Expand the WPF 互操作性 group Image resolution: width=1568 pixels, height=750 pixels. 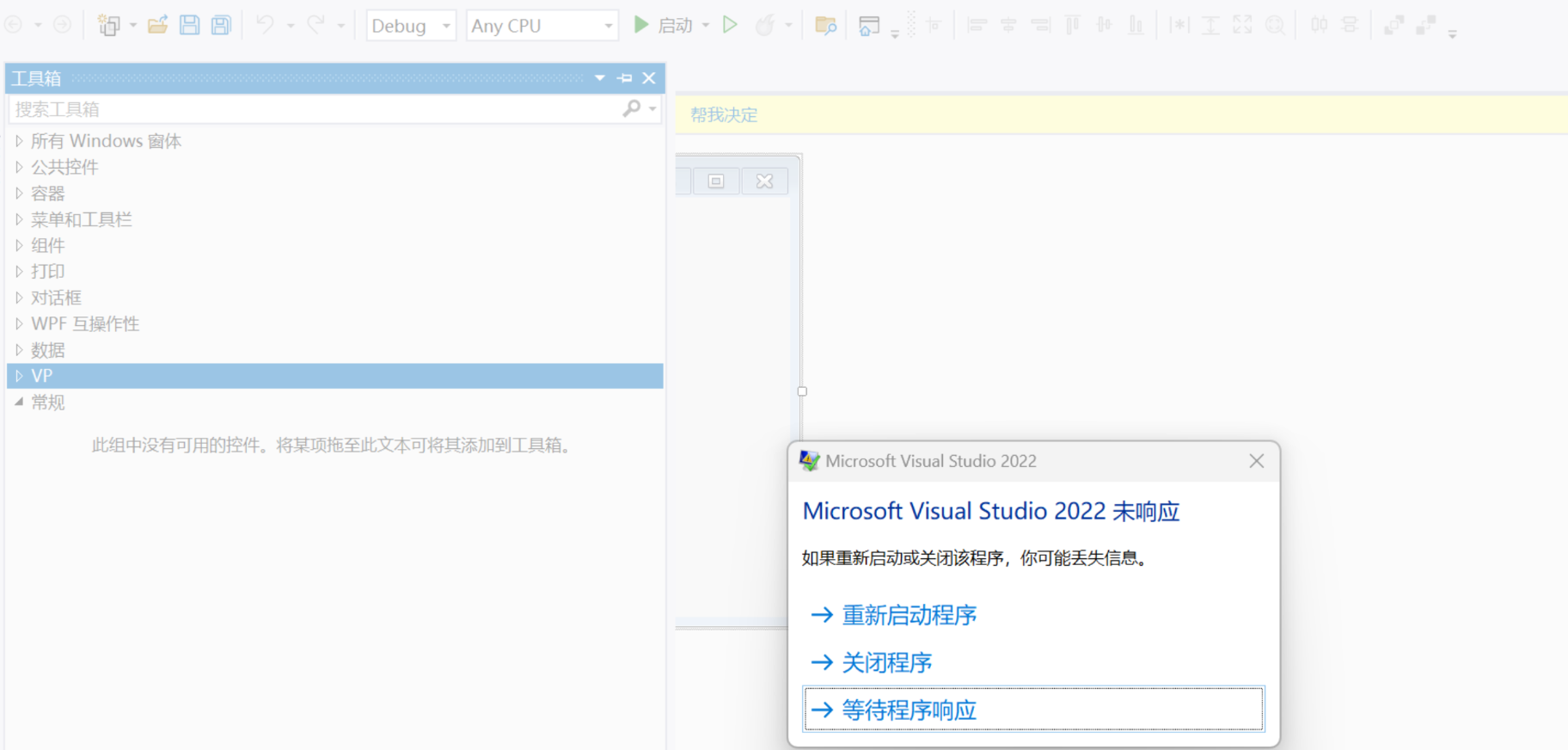19,323
